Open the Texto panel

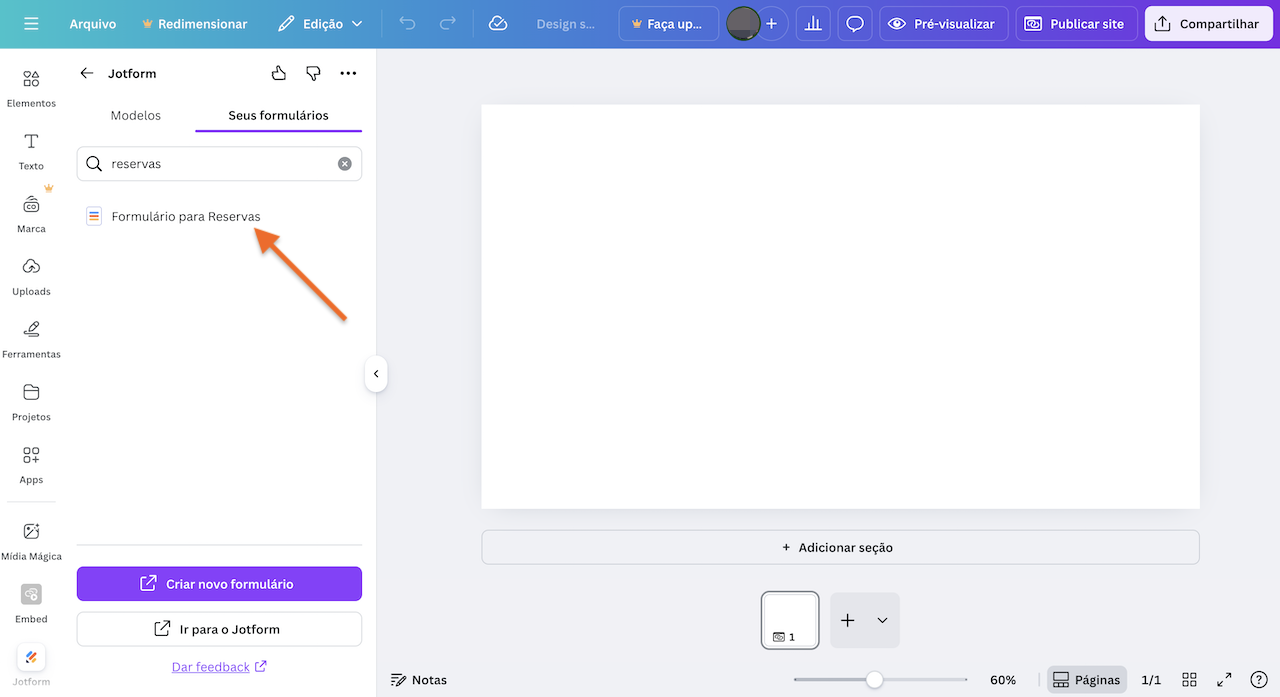coord(31,152)
